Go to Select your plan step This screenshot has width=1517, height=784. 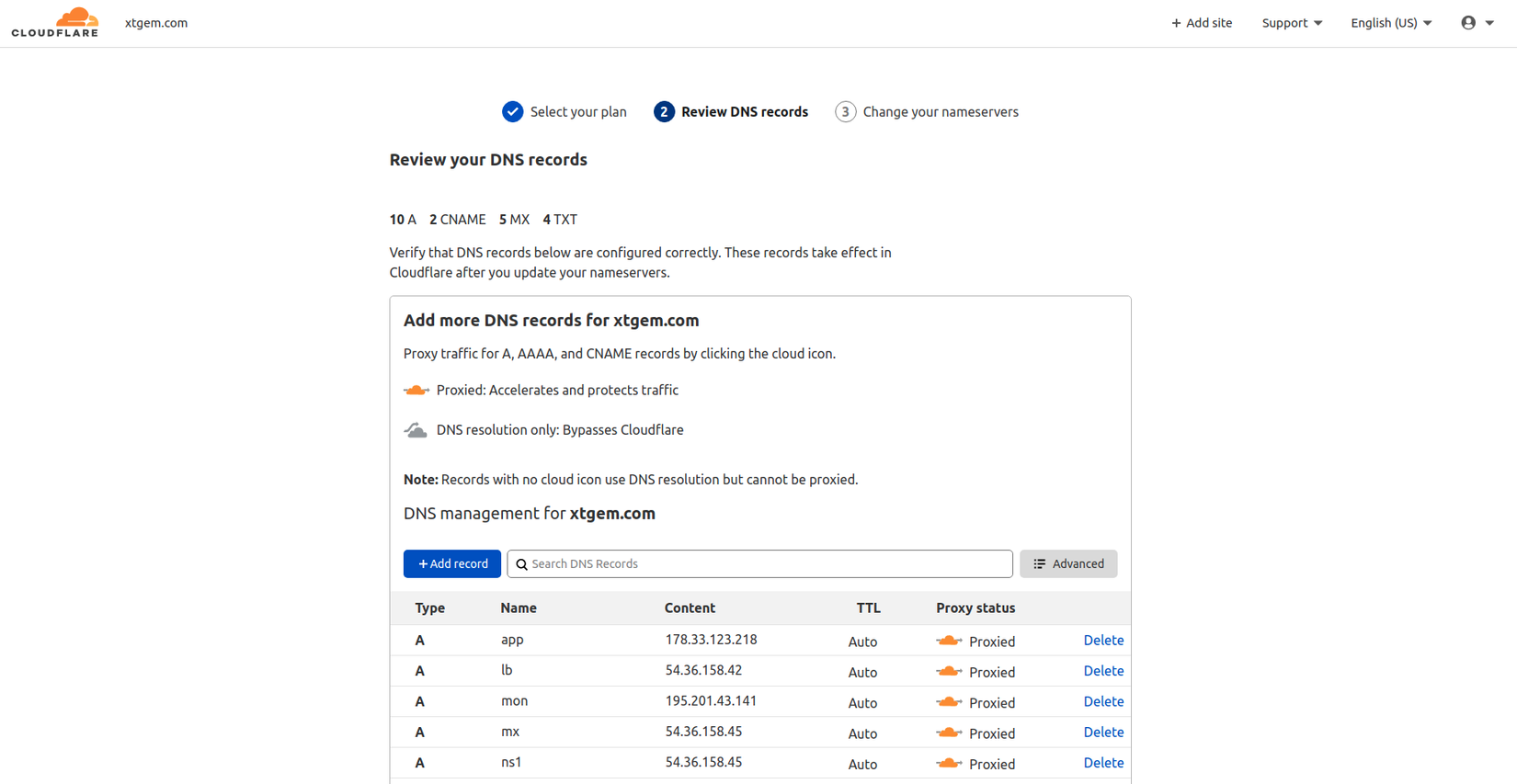tap(577, 112)
